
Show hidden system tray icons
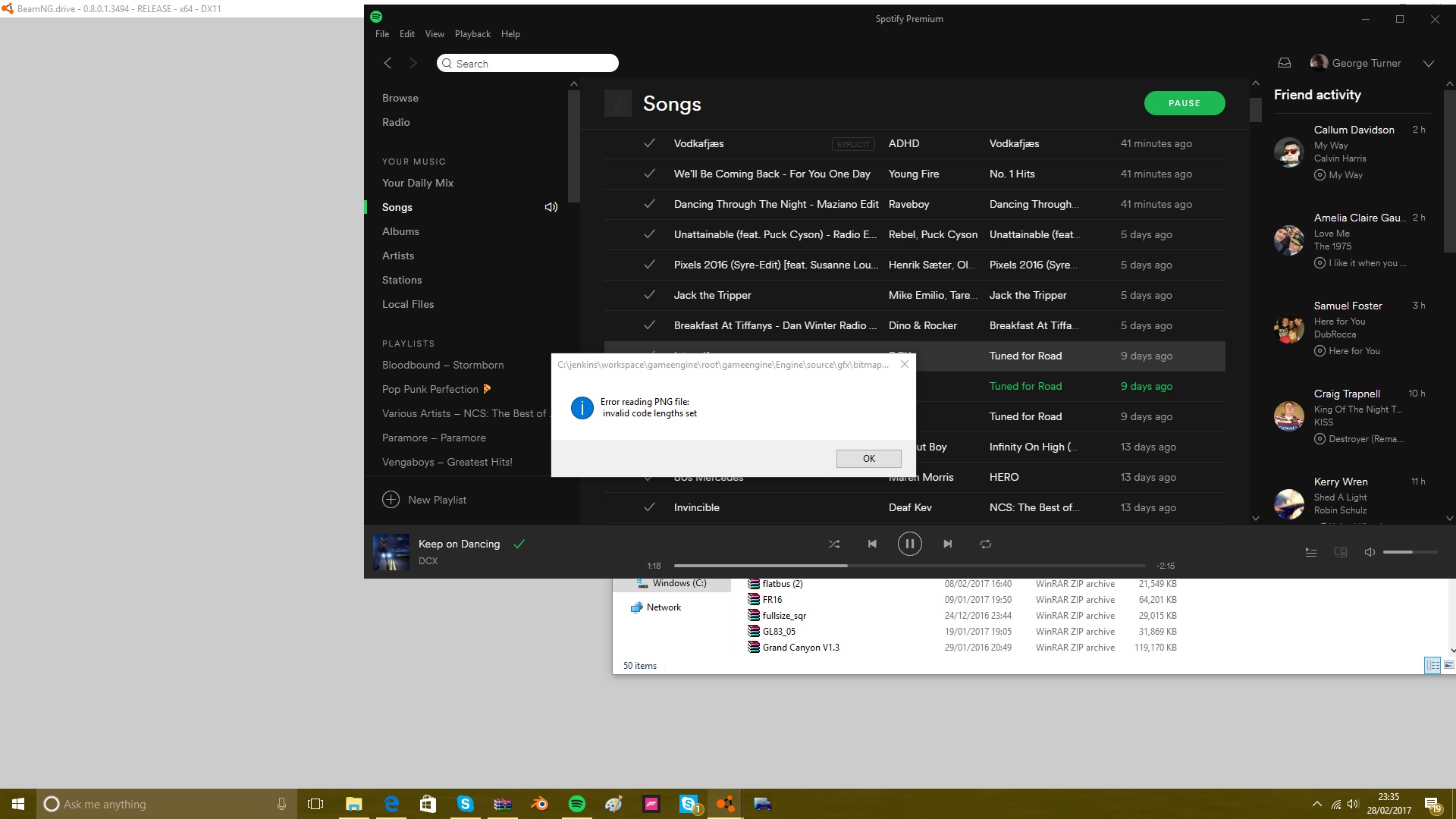tap(1316, 804)
